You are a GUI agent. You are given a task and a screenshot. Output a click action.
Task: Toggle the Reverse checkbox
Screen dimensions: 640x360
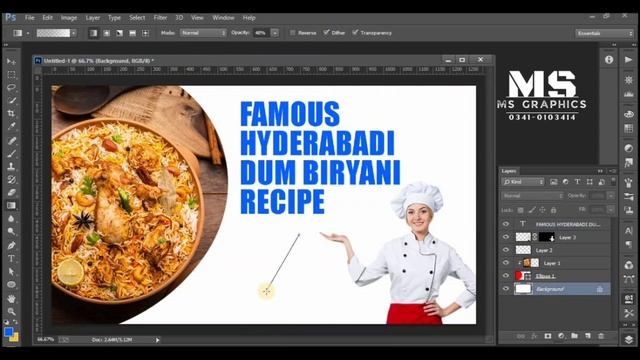pos(292,33)
